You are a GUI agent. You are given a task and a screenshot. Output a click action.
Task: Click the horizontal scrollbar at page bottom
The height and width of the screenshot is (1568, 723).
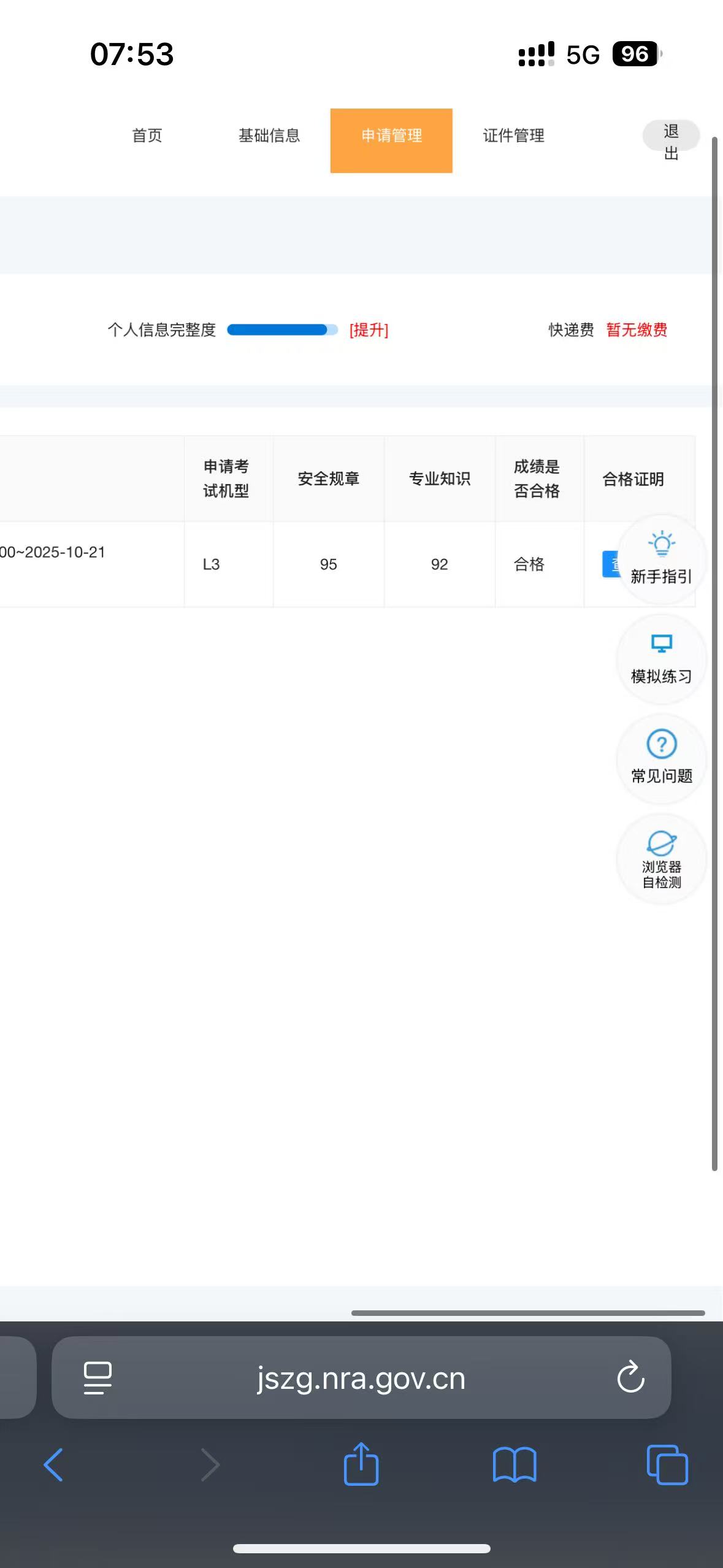527,1313
